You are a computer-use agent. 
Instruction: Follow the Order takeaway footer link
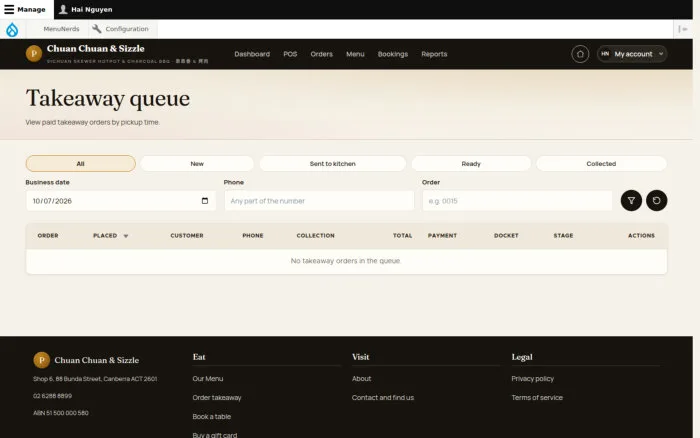click(217, 397)
